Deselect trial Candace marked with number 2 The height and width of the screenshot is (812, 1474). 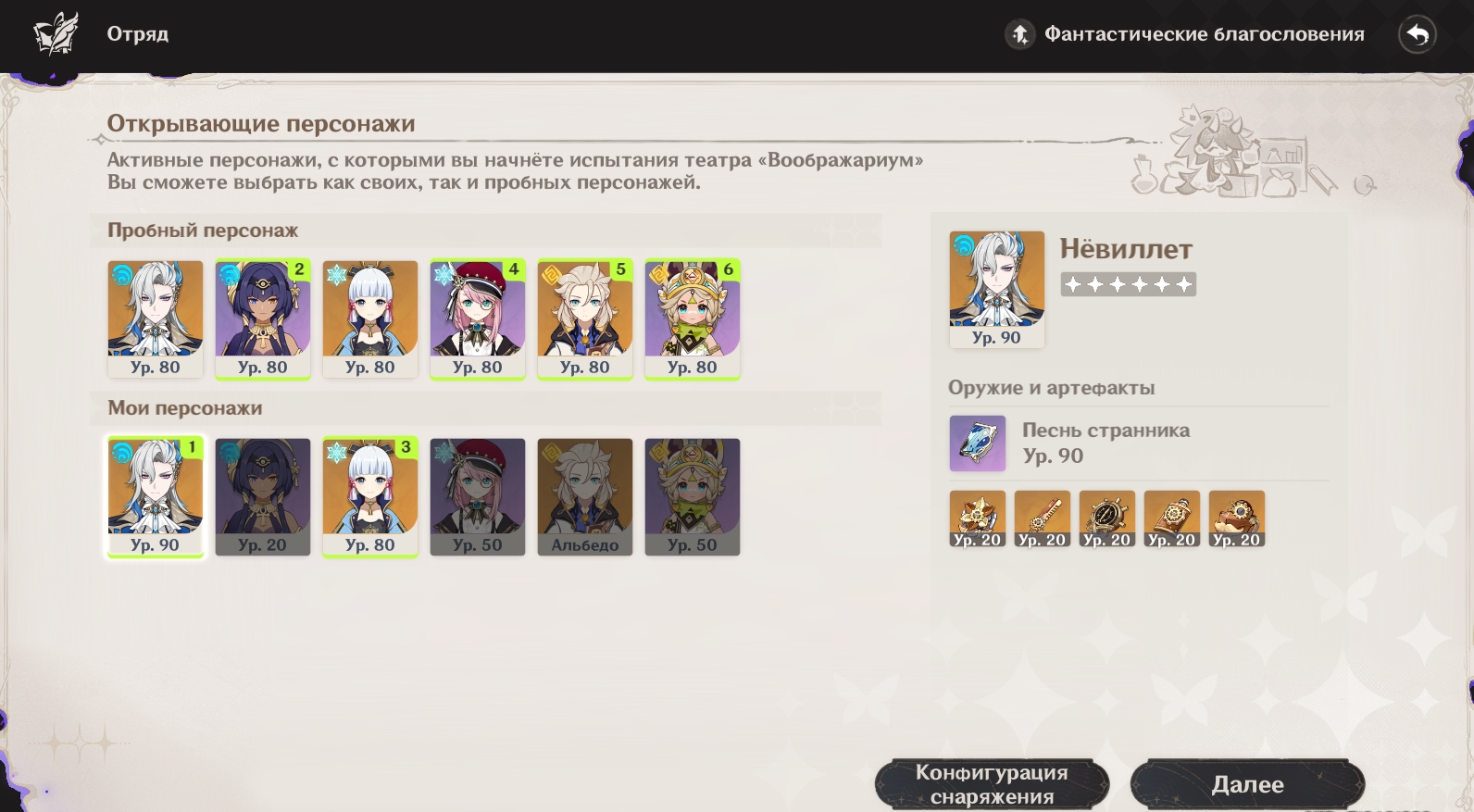click(263, 319)
